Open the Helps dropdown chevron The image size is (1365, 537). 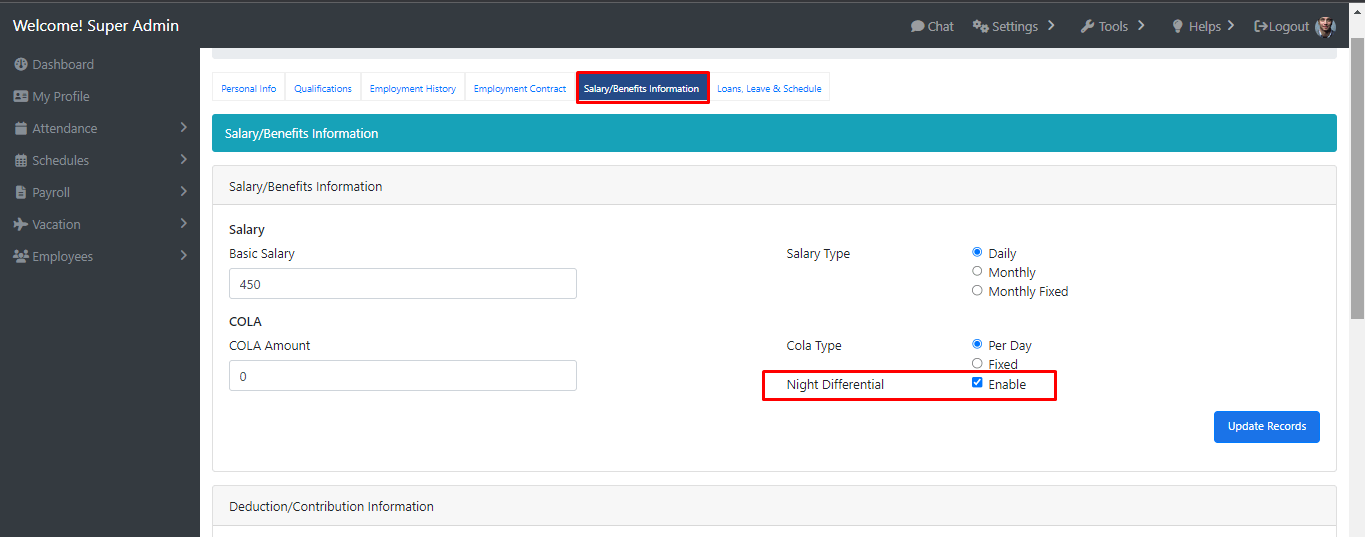[x=1231, y=26]
